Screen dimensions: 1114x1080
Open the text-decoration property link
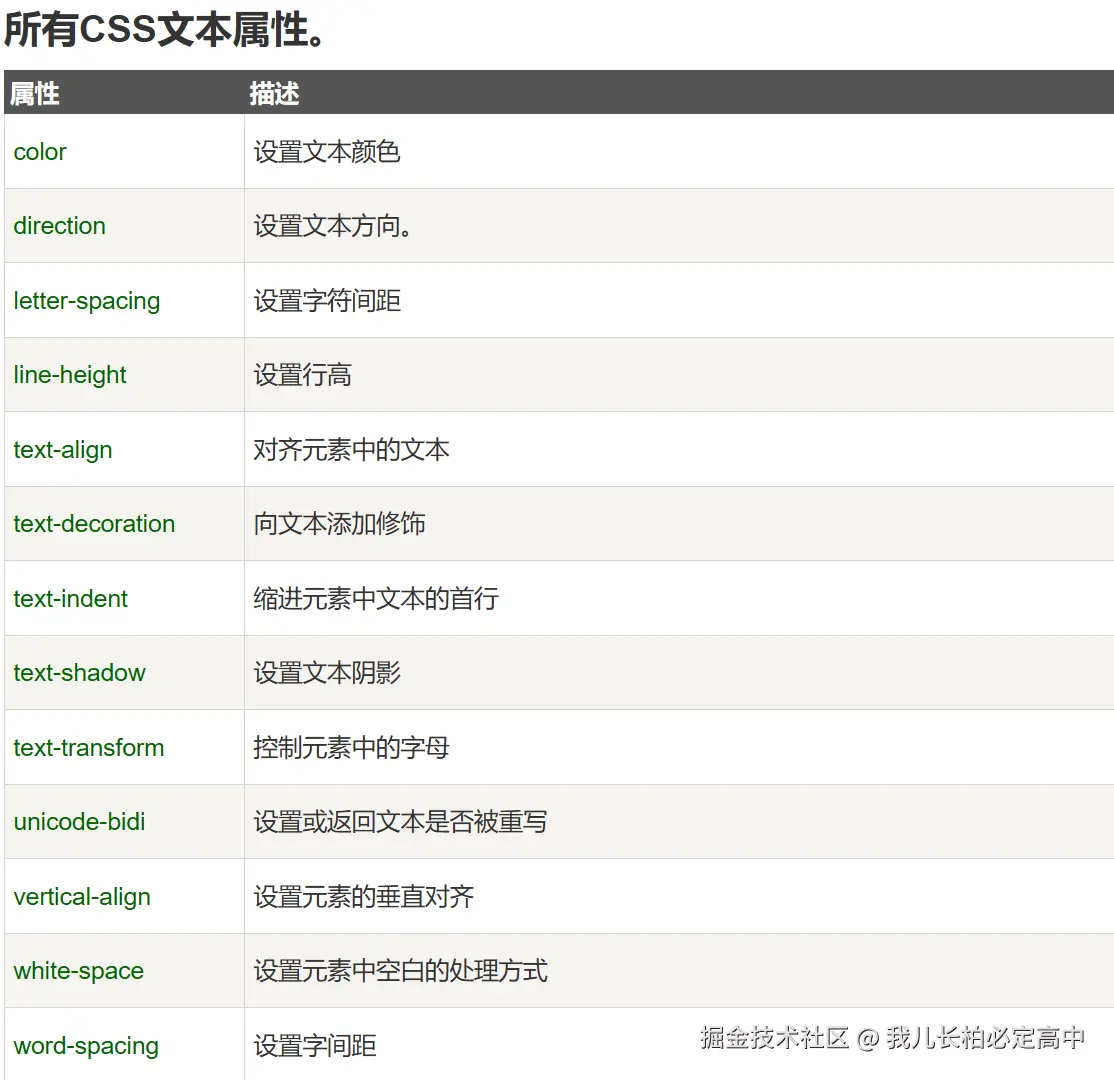tap(94, 524)
